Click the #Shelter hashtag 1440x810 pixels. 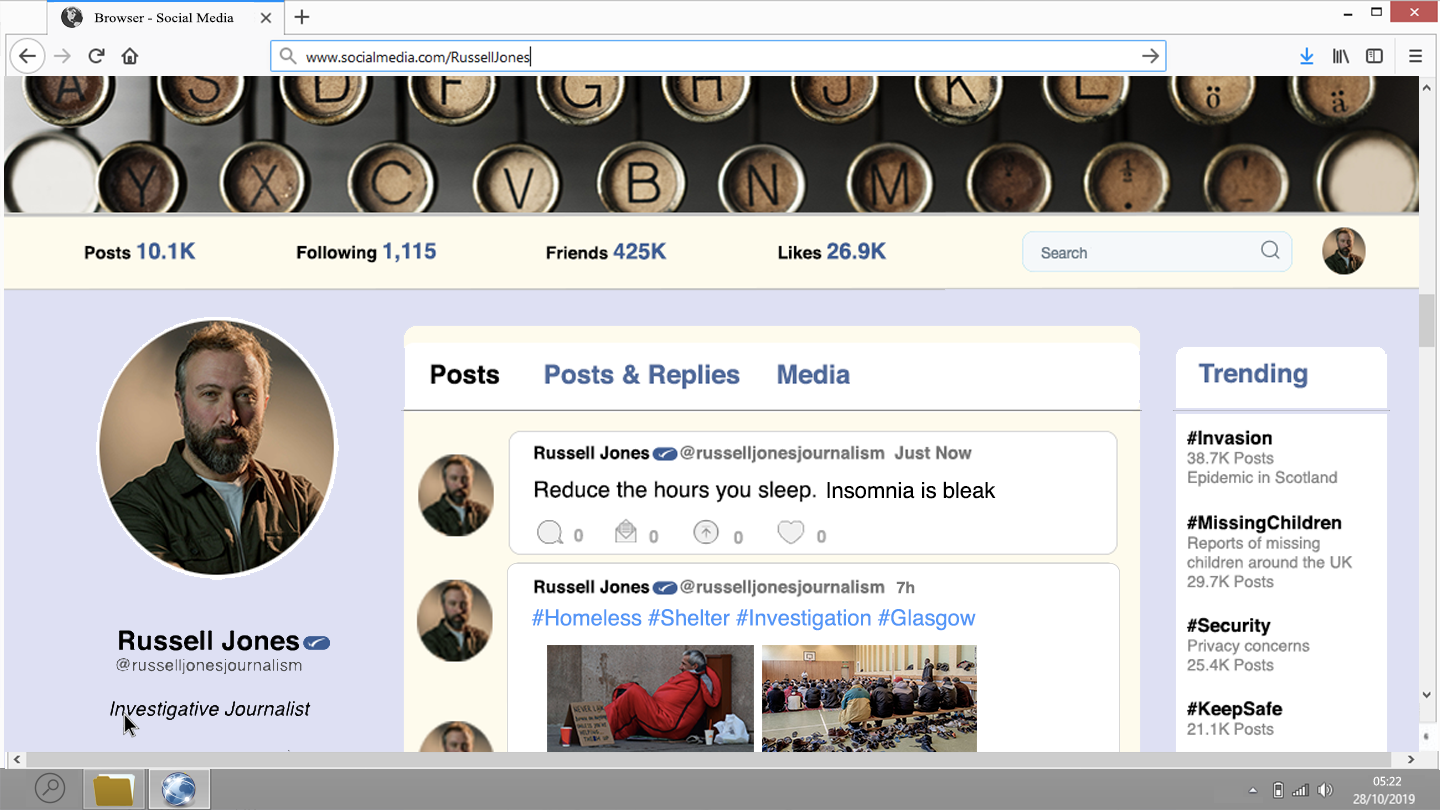(x=689, y=618)
